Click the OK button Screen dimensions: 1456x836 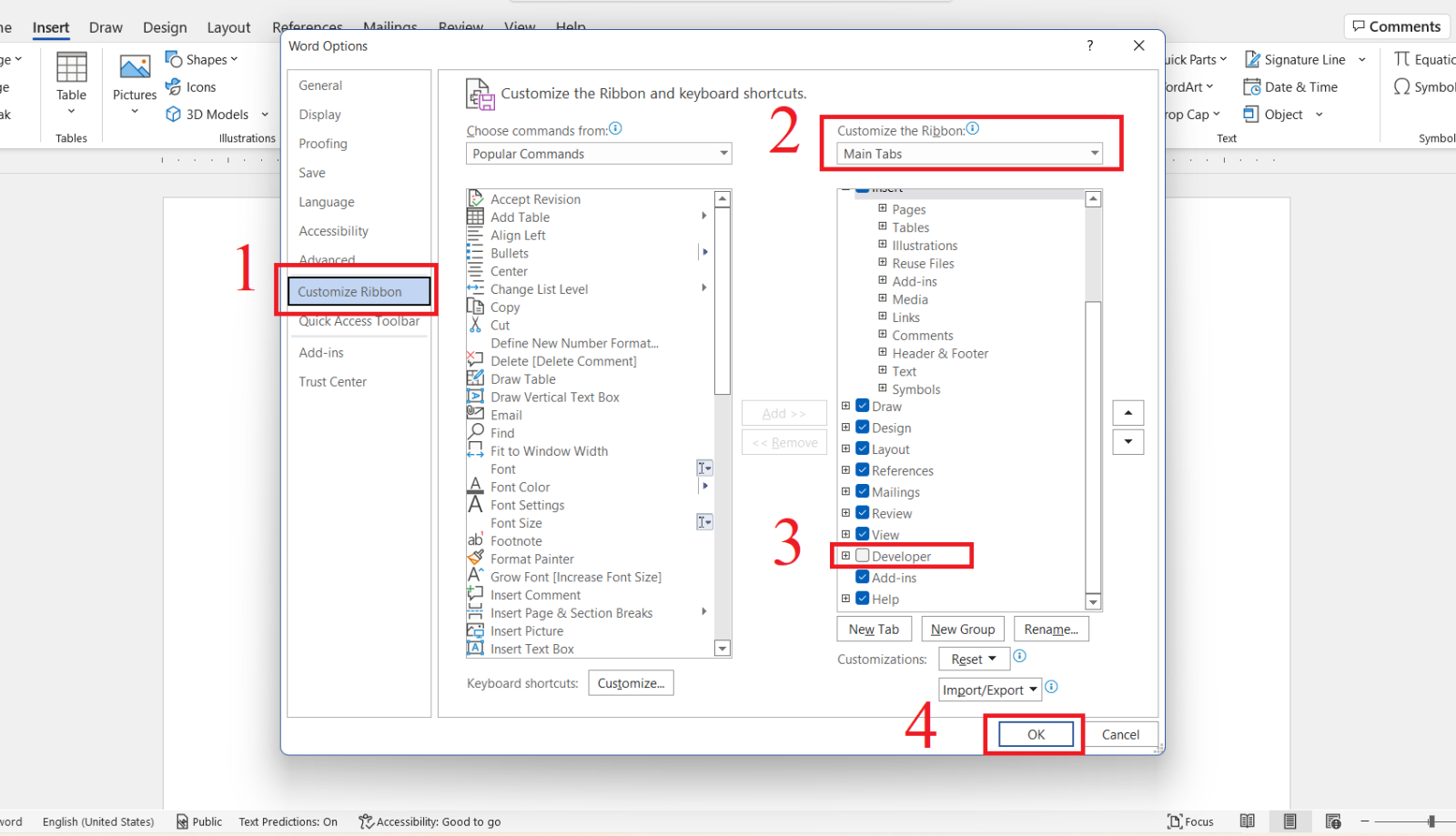1036,734
